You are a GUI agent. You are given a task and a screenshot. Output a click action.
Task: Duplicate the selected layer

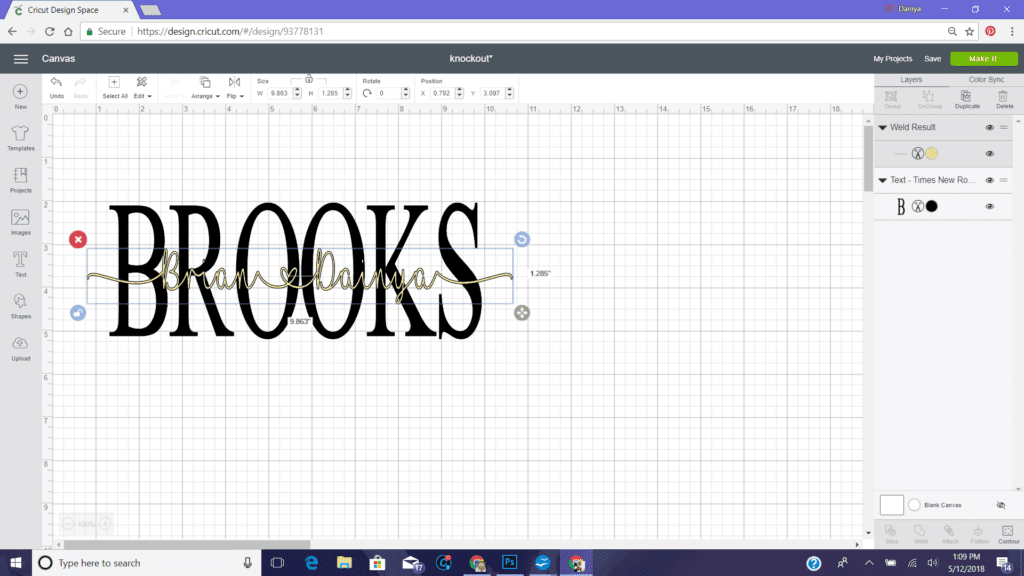tap(967, 99)
